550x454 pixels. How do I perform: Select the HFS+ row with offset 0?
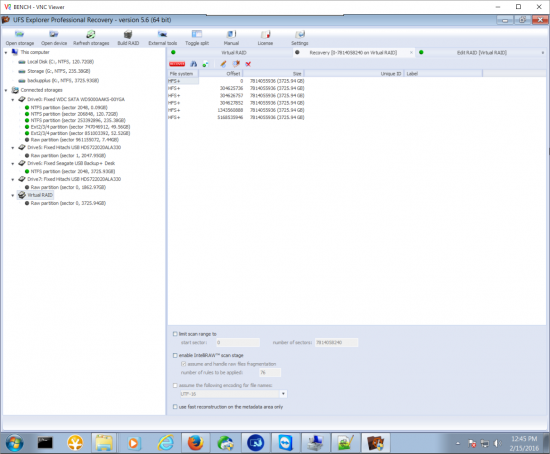tap(236, 81)
